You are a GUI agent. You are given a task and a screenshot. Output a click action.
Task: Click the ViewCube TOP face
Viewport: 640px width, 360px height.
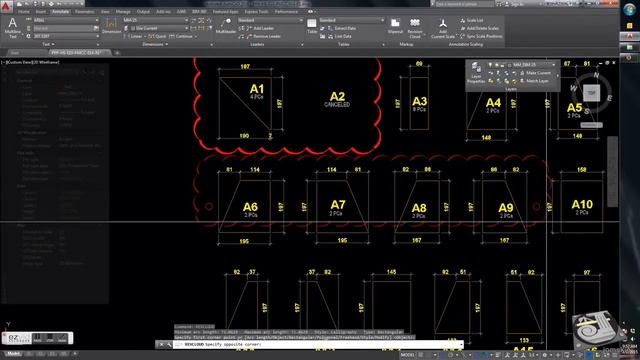point(591,93)
